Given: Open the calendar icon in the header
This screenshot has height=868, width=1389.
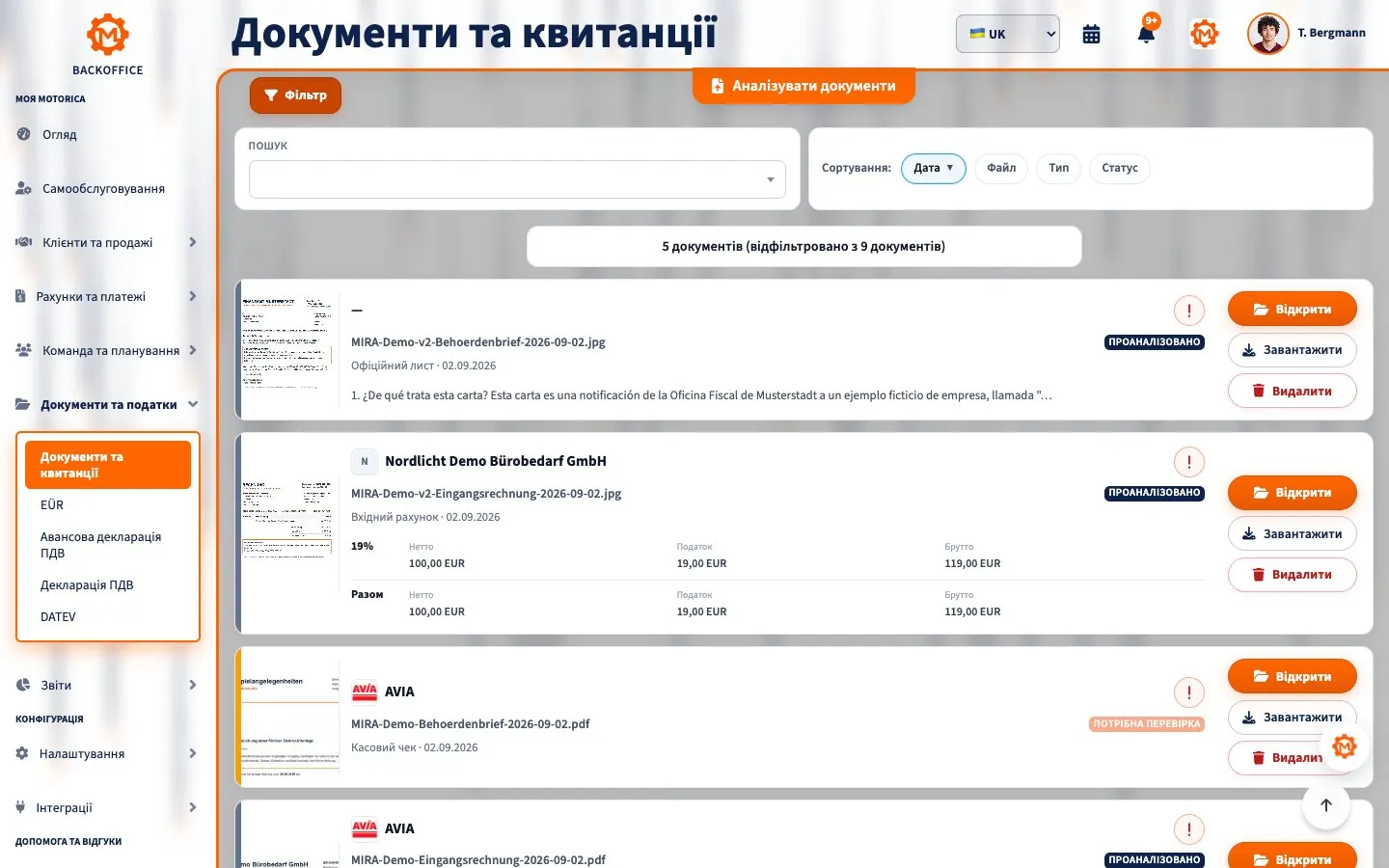Looking at the screenshot, I should tap(1091, 35).
